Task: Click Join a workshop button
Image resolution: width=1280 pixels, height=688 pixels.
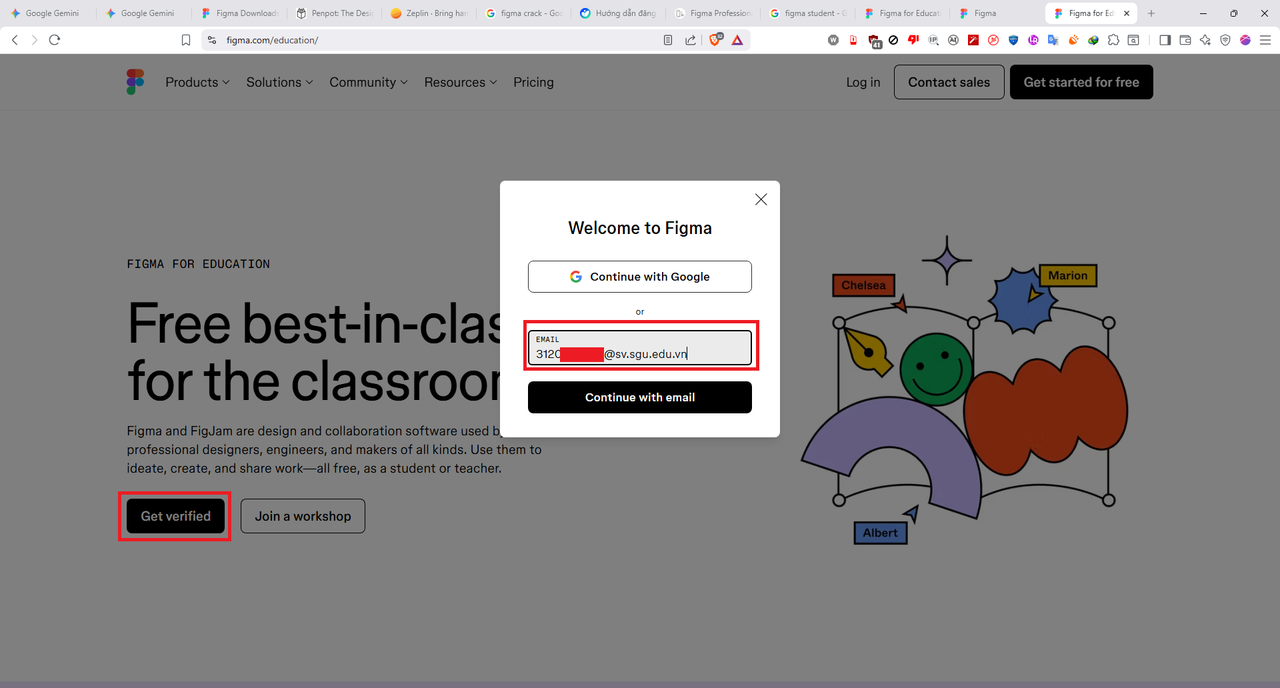Action: click(303, 516)
